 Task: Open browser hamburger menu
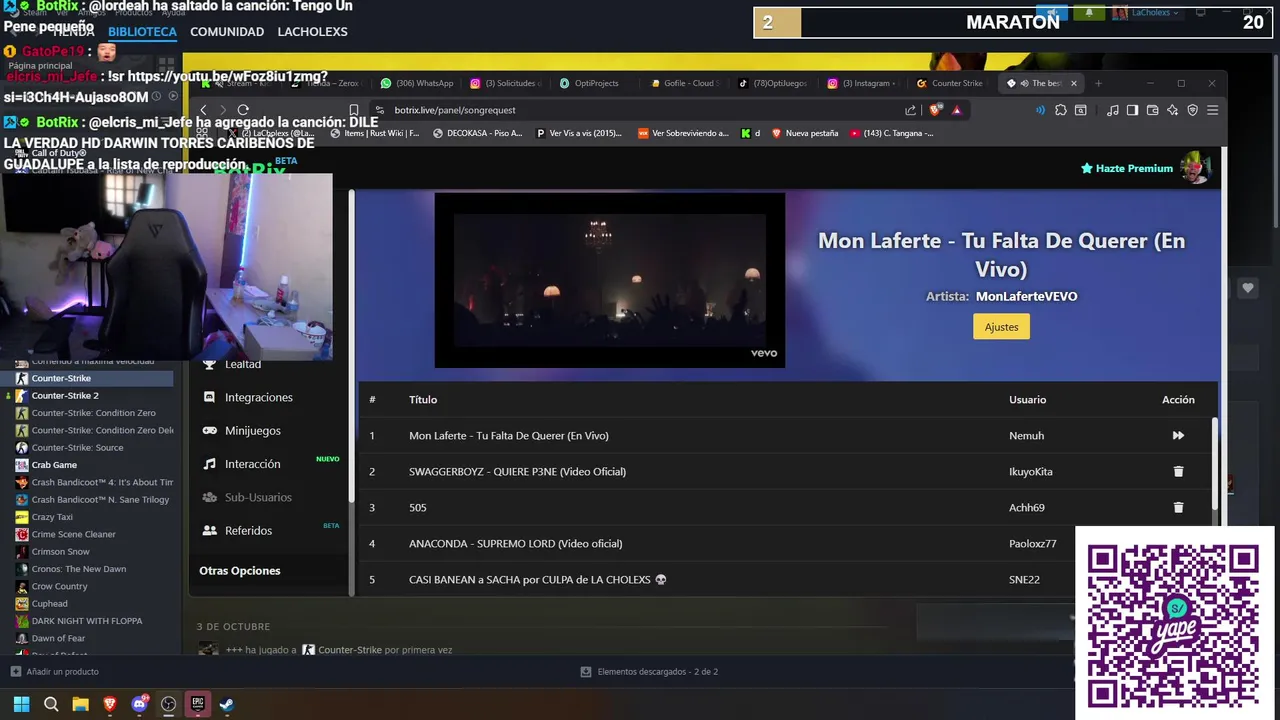click(1212, 110)
